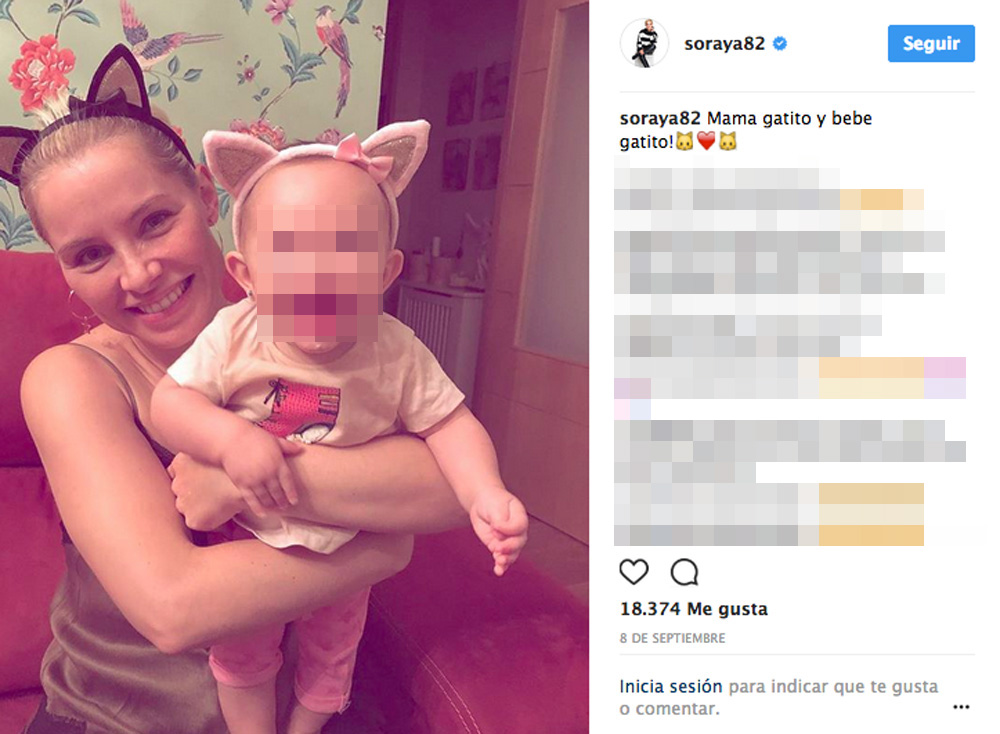Open the 8 DE SEPTIEMBRE post date
Screen dimensions: 1000x734
coord(672,638)
